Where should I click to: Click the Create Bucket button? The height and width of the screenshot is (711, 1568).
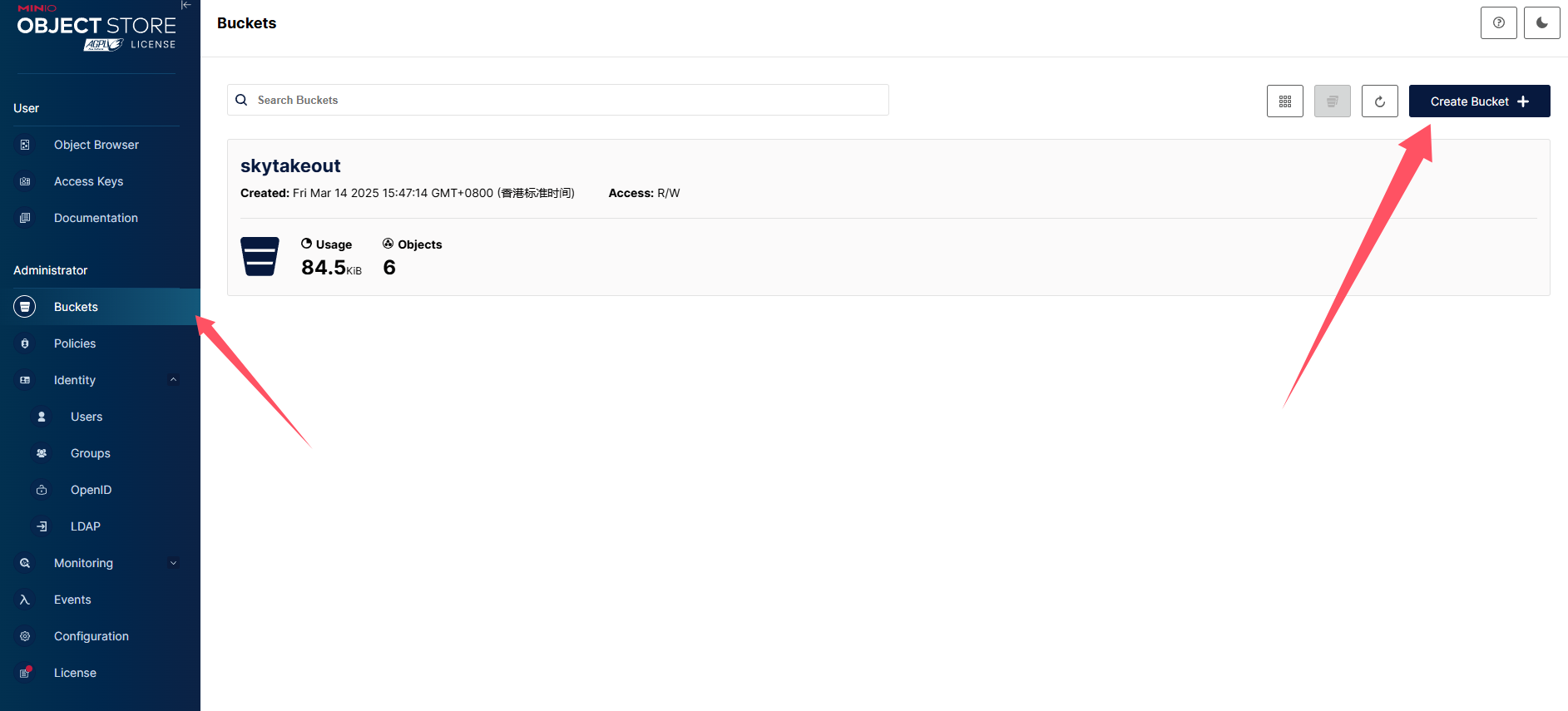(1480, 101)
